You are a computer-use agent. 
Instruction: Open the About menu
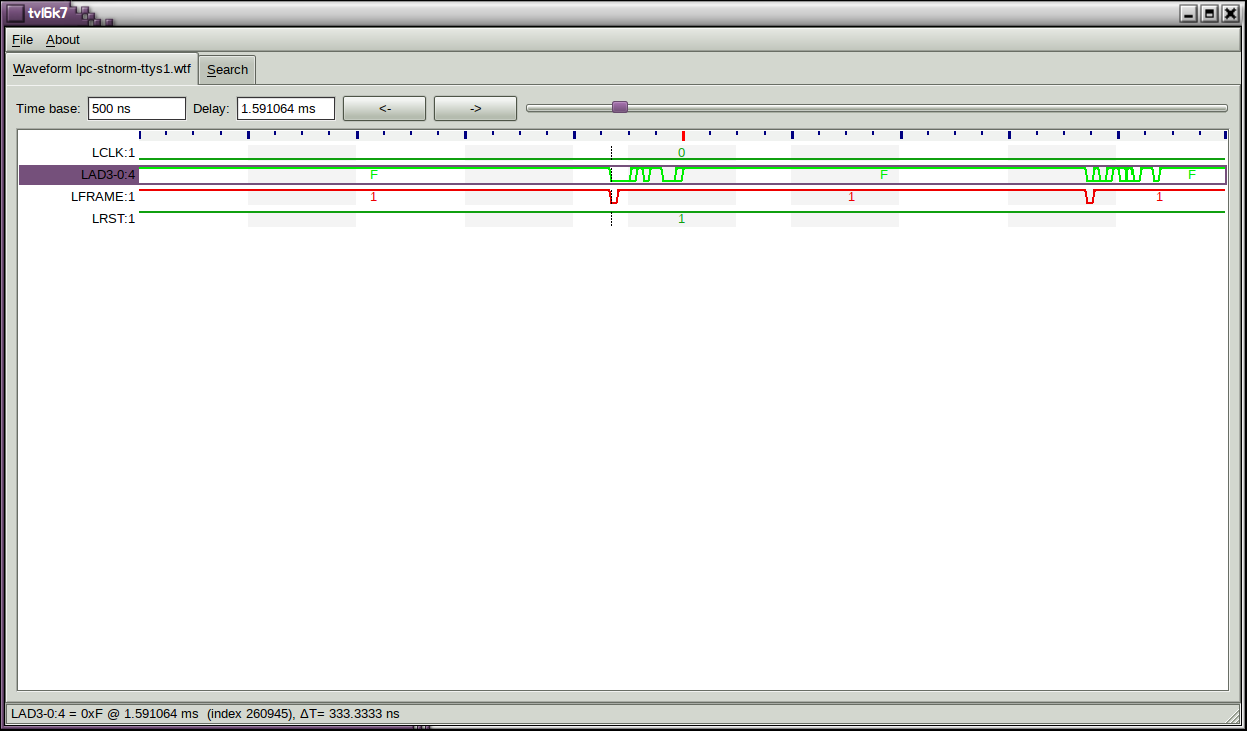coord(63,40)
